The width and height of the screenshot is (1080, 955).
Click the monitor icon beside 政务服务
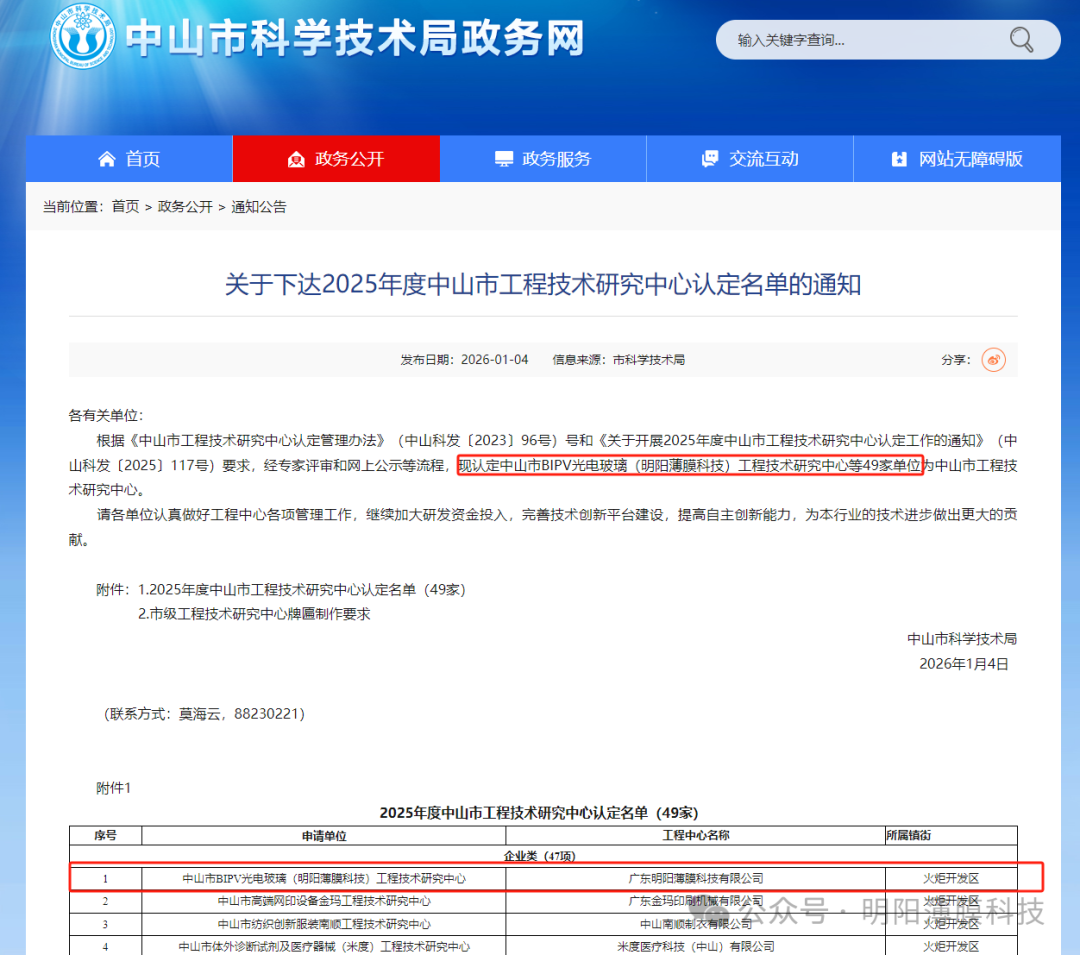pyautogui.click(x=503, y=158)
